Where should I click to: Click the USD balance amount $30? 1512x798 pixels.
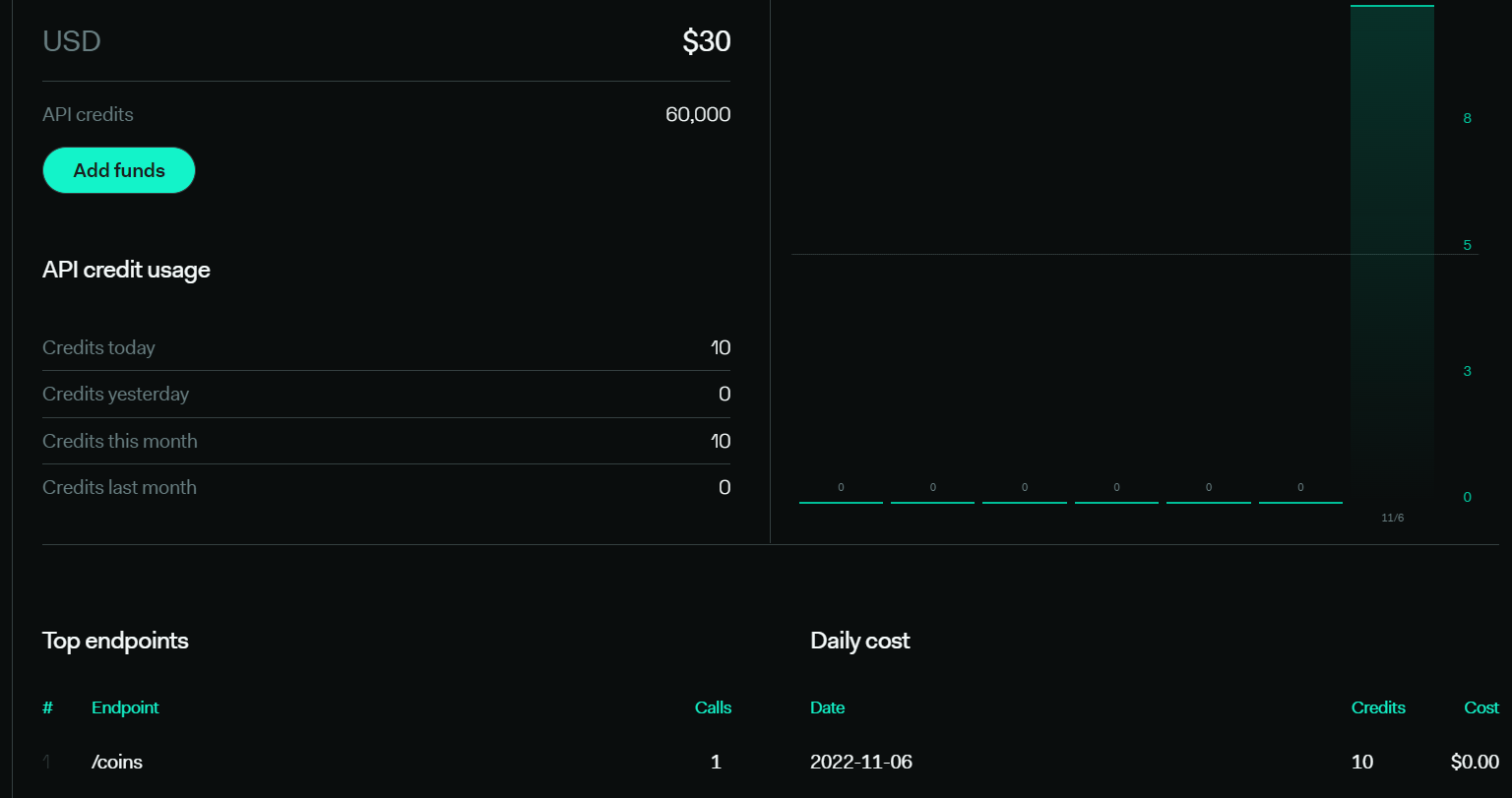point(706,41)
